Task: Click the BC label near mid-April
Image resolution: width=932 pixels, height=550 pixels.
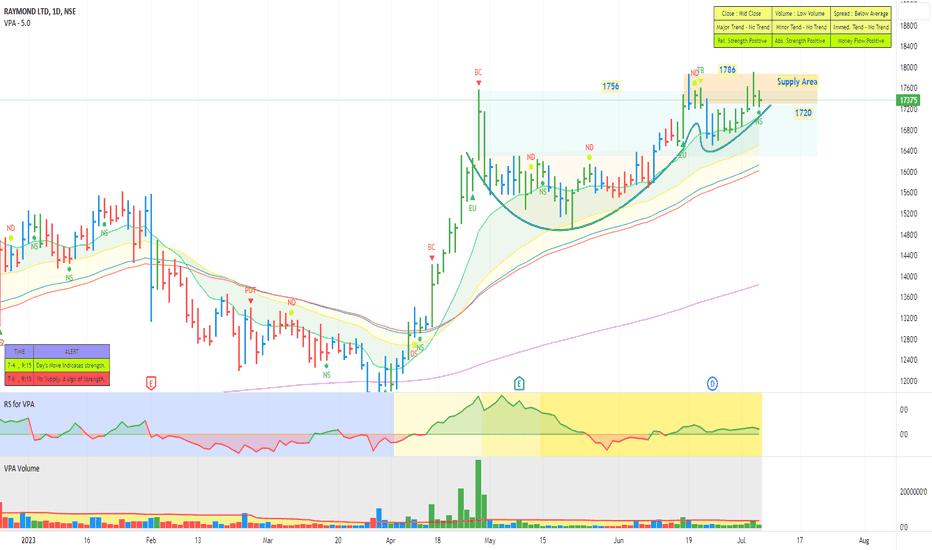Action: click(x=432, y=247)
